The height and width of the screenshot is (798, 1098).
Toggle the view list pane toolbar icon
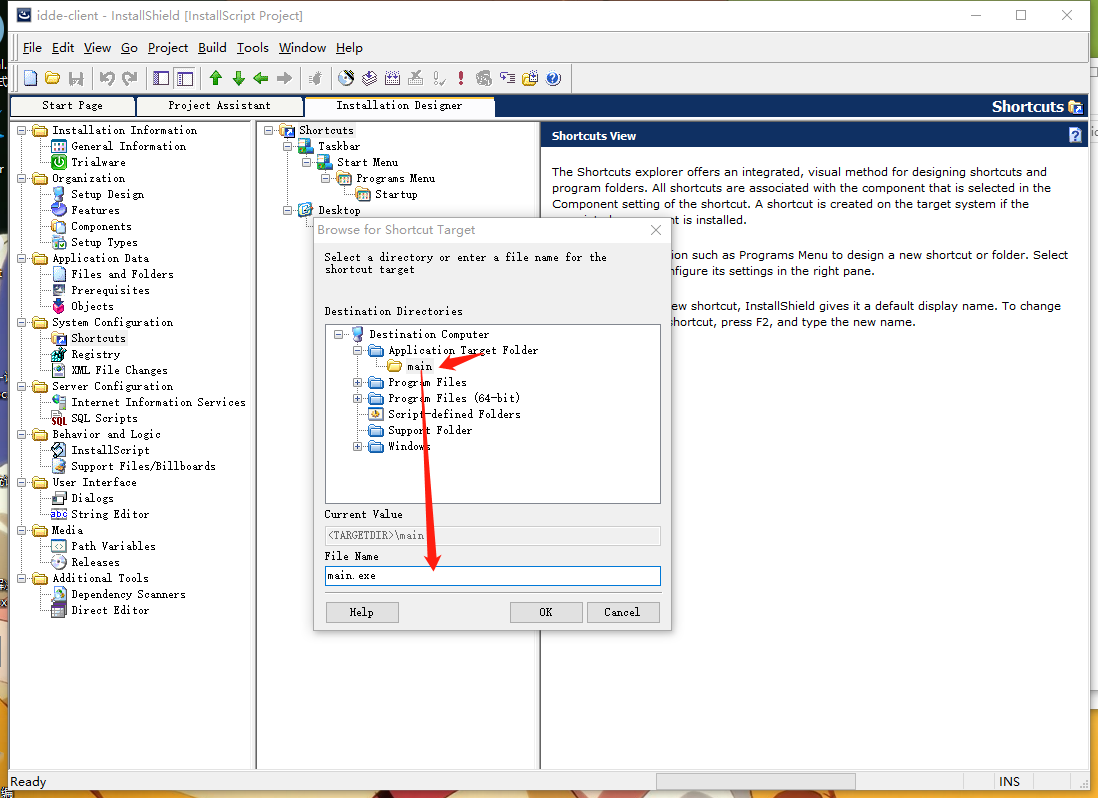161,78
